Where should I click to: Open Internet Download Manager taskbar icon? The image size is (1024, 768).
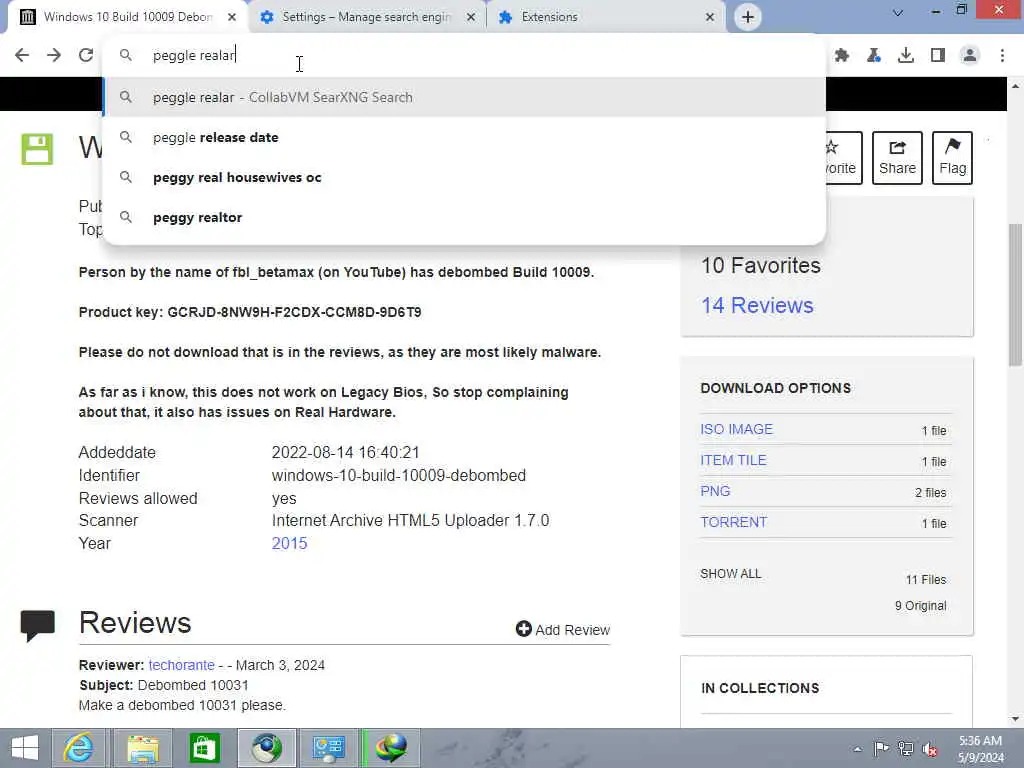391,748
